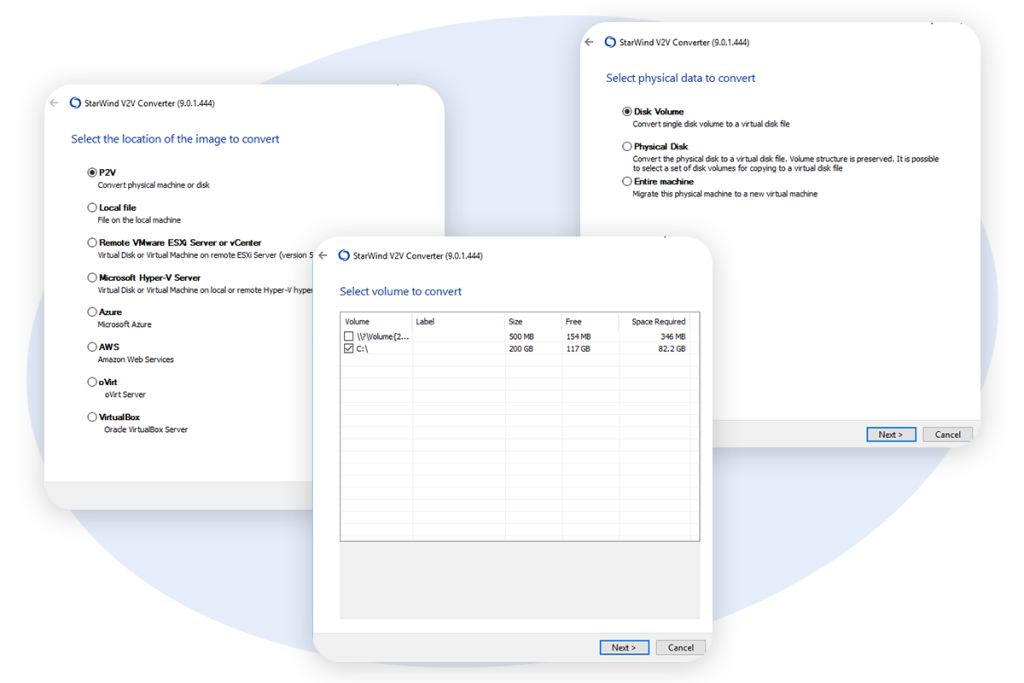This screenshot has width=1024, height=683.
Task: Check the \\?\Volume{2... checkbox
Action: [349, 337]
